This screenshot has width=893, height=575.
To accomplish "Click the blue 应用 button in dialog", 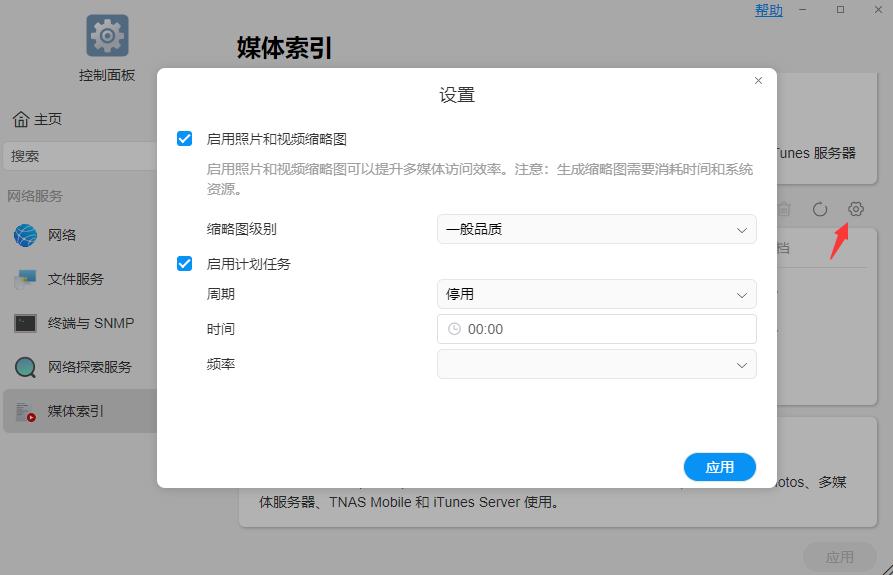I will tap(719, 467).
